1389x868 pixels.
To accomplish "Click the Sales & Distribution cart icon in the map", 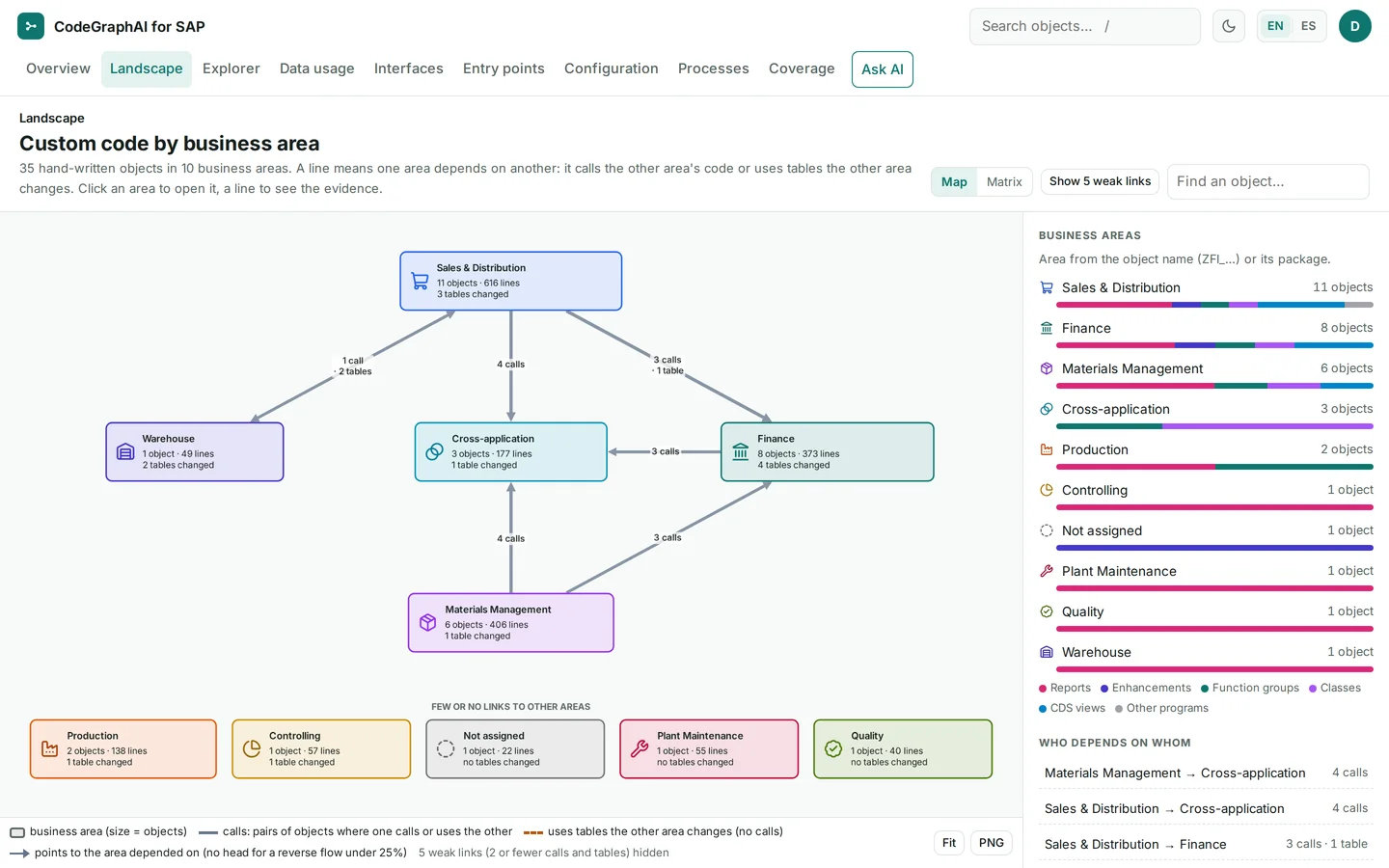I will (x=420, y=282).
